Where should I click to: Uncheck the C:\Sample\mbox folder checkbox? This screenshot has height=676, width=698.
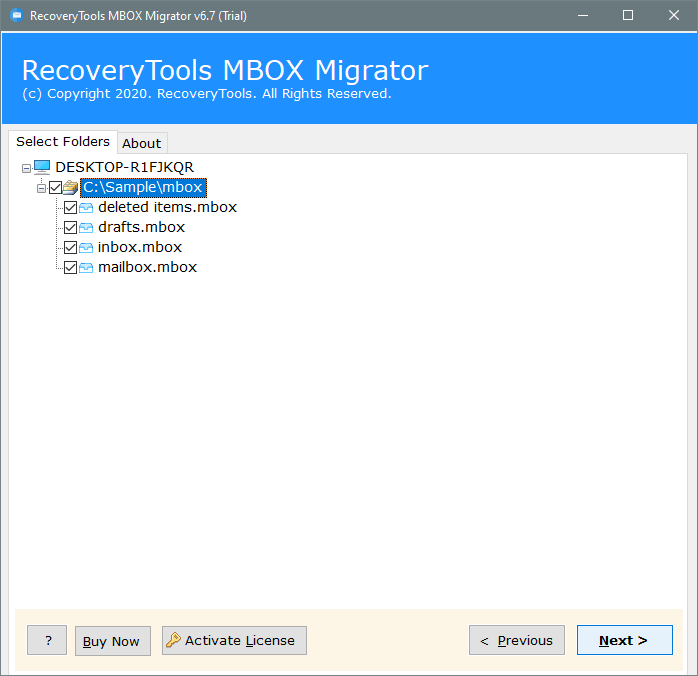55,187
